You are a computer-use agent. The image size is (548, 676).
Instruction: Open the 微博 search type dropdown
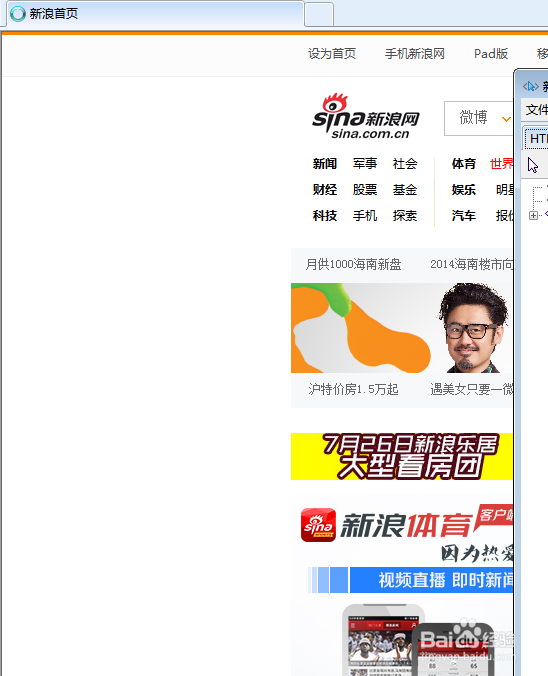click(x=479, y=118)
